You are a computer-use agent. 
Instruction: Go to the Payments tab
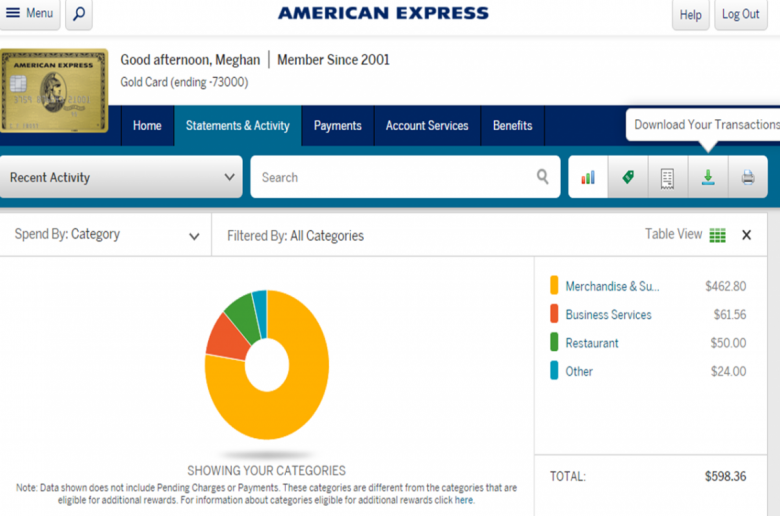pos(337,125)
